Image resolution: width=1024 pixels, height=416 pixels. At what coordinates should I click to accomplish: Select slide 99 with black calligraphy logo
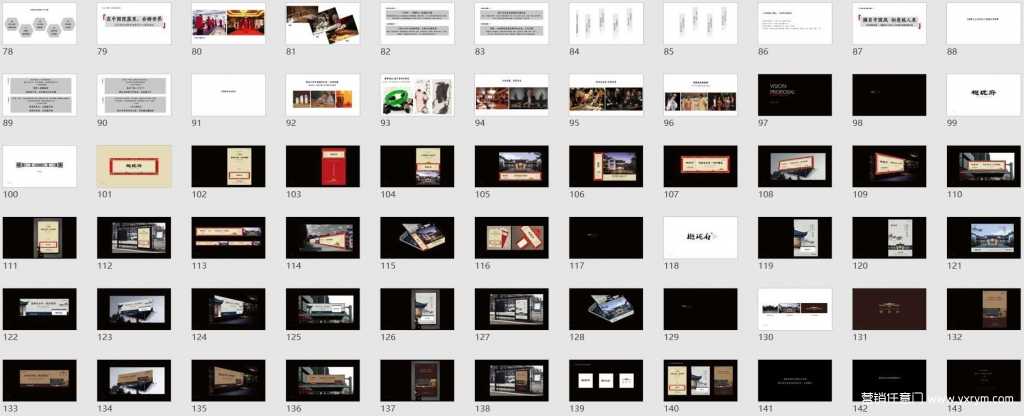(x=984, y=94)
